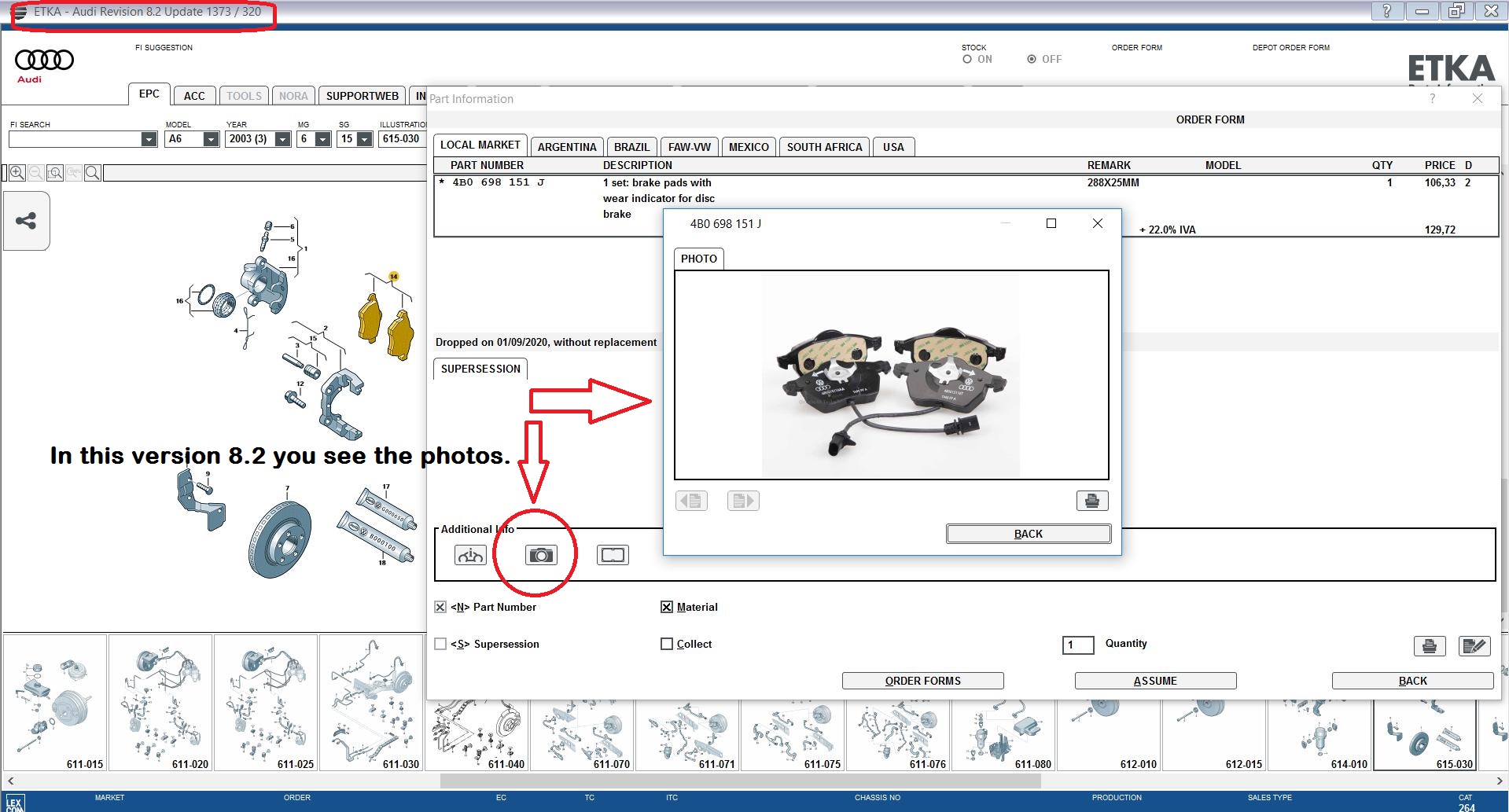Viewport: 1509px width, 812px height.
Task: Select the USA market tab
Action: 893,147
